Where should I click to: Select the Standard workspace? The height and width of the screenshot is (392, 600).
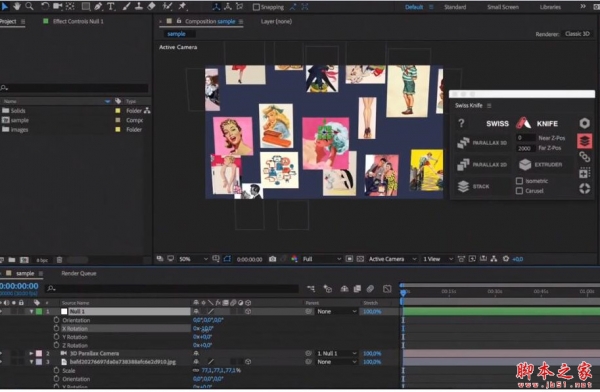pos(455,7)
